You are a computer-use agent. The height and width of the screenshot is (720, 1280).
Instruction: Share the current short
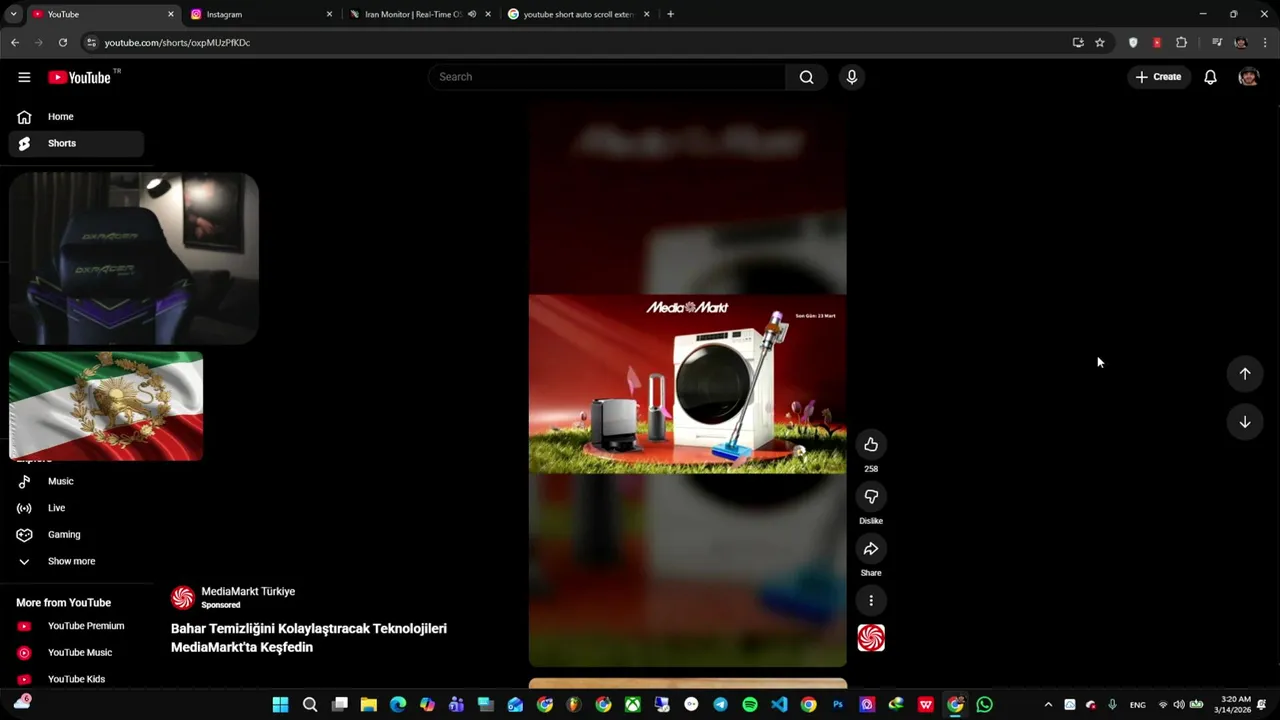871,549
